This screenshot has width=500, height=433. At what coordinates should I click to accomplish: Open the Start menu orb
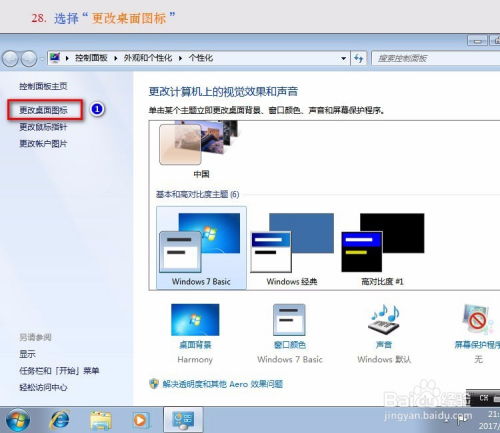click(x=18, y=420)
